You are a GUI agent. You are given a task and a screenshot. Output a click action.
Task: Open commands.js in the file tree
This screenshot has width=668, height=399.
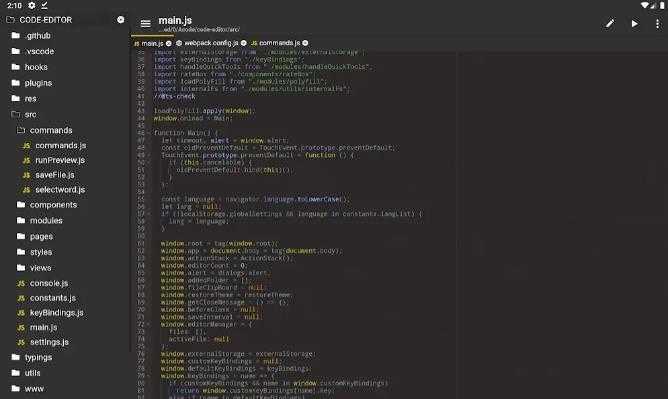click(60, 146)
